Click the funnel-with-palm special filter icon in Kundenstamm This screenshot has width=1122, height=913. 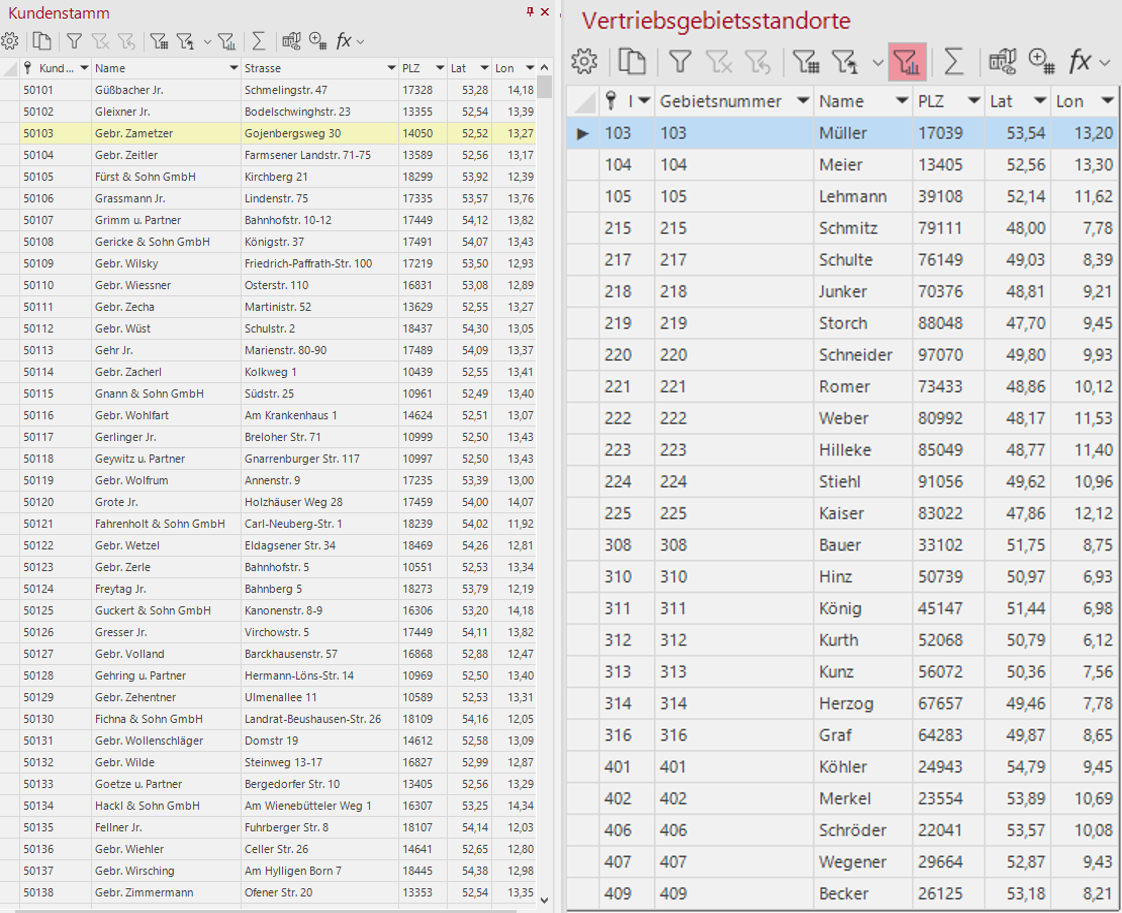coord(185,41)
